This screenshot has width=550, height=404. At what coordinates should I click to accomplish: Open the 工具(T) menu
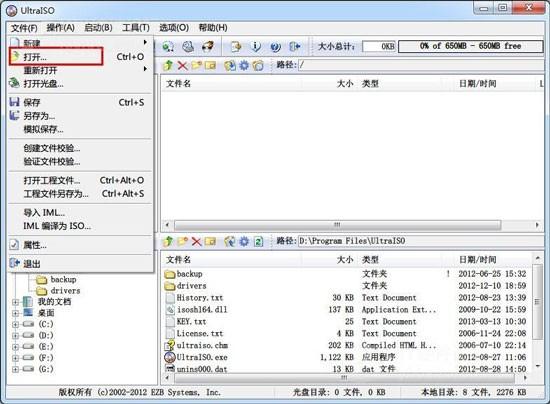(x=136, y=28)
